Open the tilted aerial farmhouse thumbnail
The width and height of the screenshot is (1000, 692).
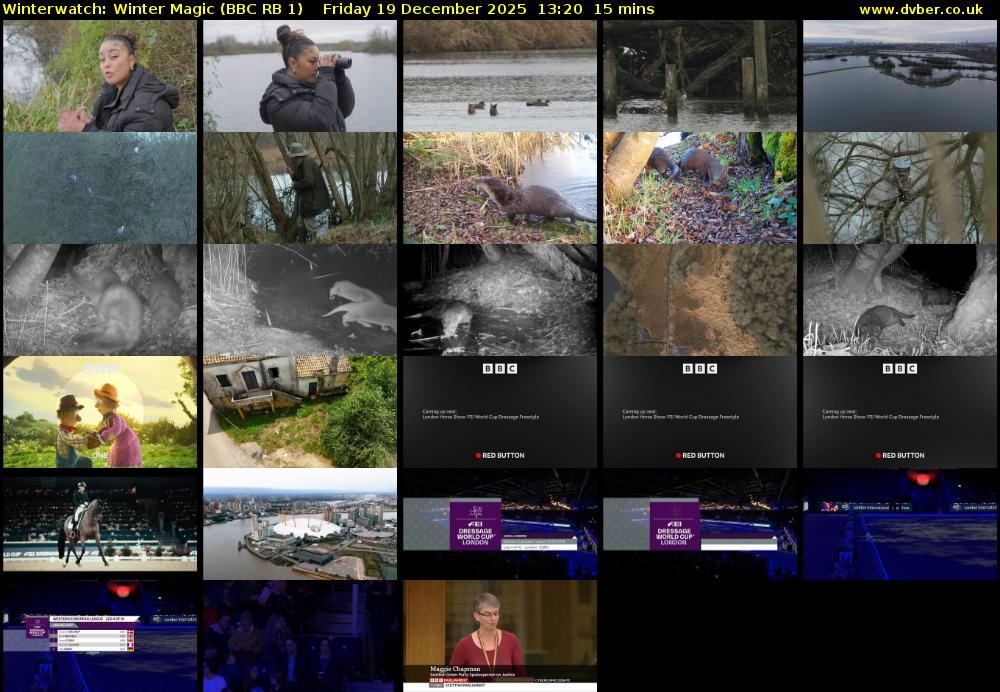[x=300, y=412]
